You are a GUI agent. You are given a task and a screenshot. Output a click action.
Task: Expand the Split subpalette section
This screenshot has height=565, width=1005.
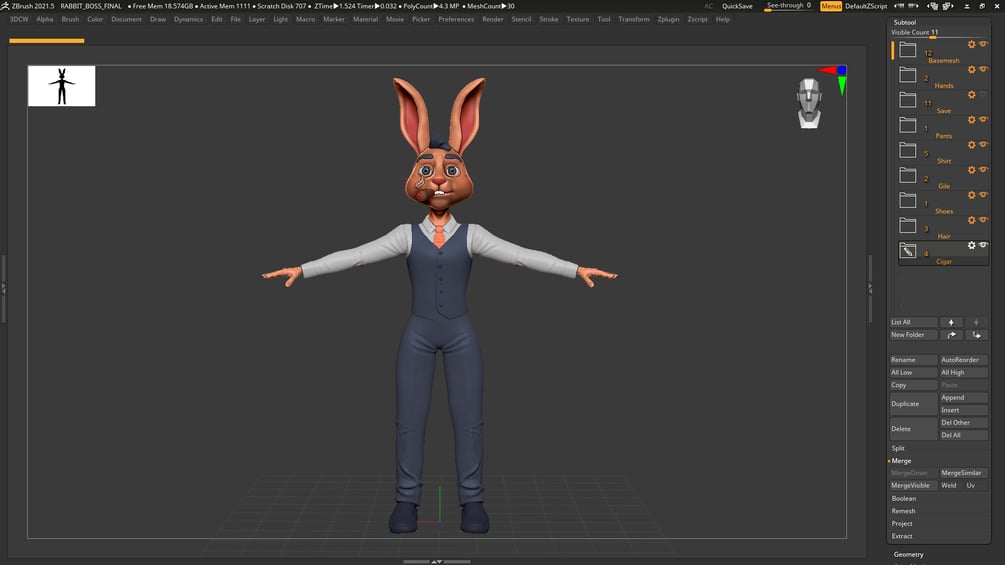[898, 448]
